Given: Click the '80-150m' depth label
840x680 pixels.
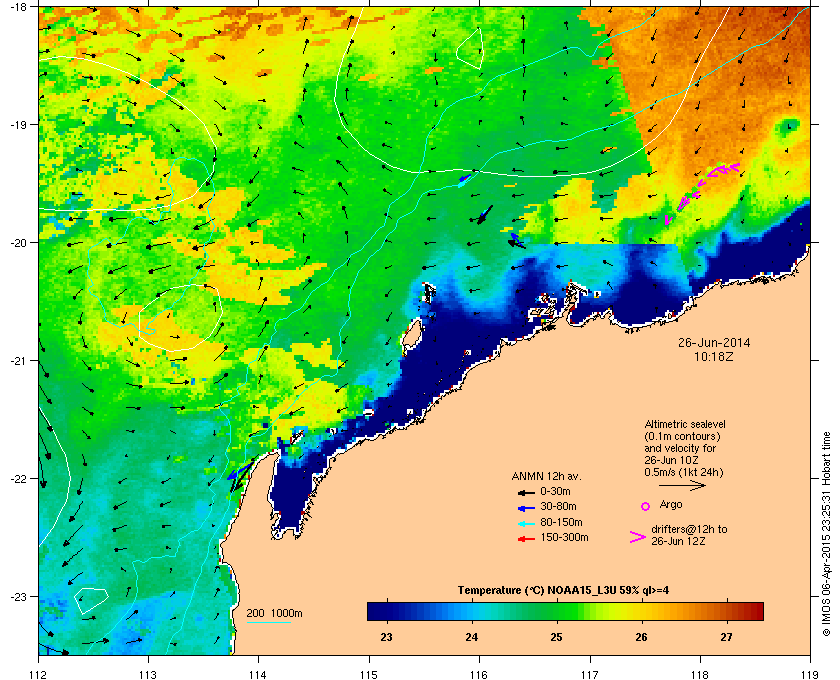Looking at the screenshot, I should point(561,522).
